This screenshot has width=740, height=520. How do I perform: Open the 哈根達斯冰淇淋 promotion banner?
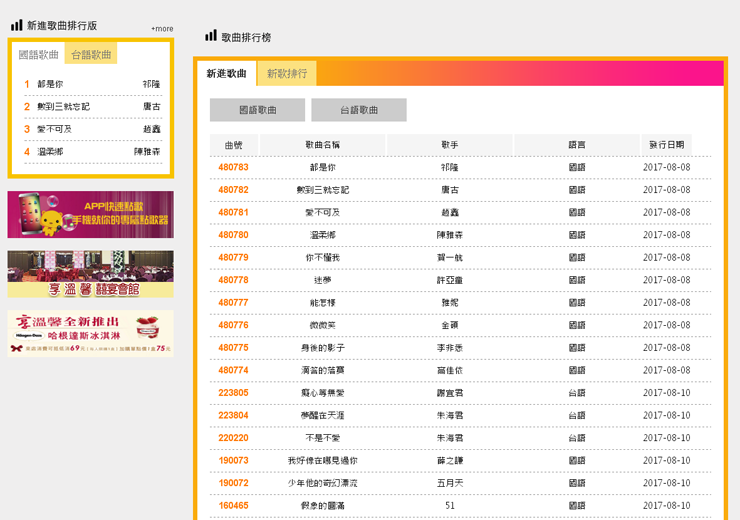pyautogui.click(x=90, y=333)
